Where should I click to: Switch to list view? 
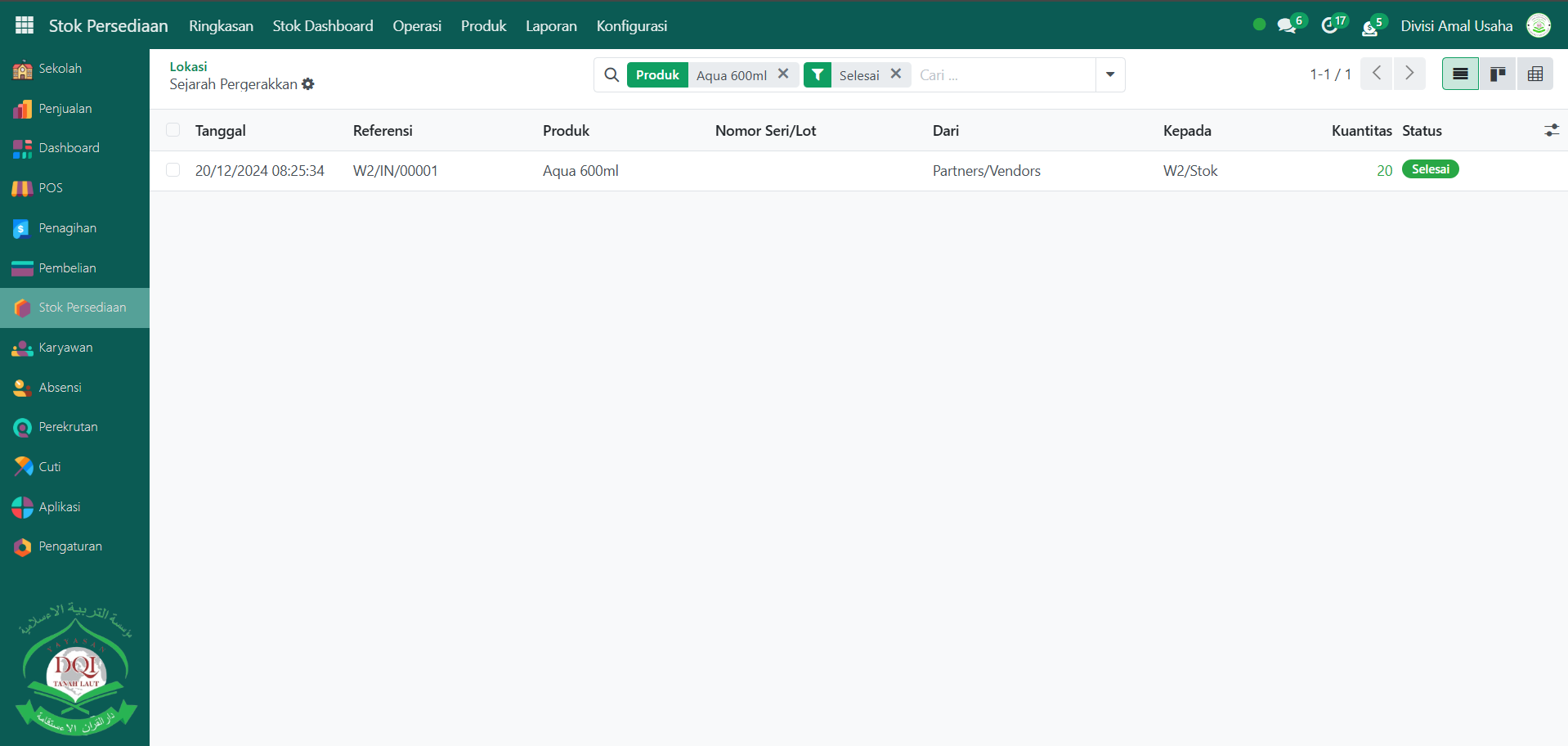pyautogui.click(x=1460, y=74)
